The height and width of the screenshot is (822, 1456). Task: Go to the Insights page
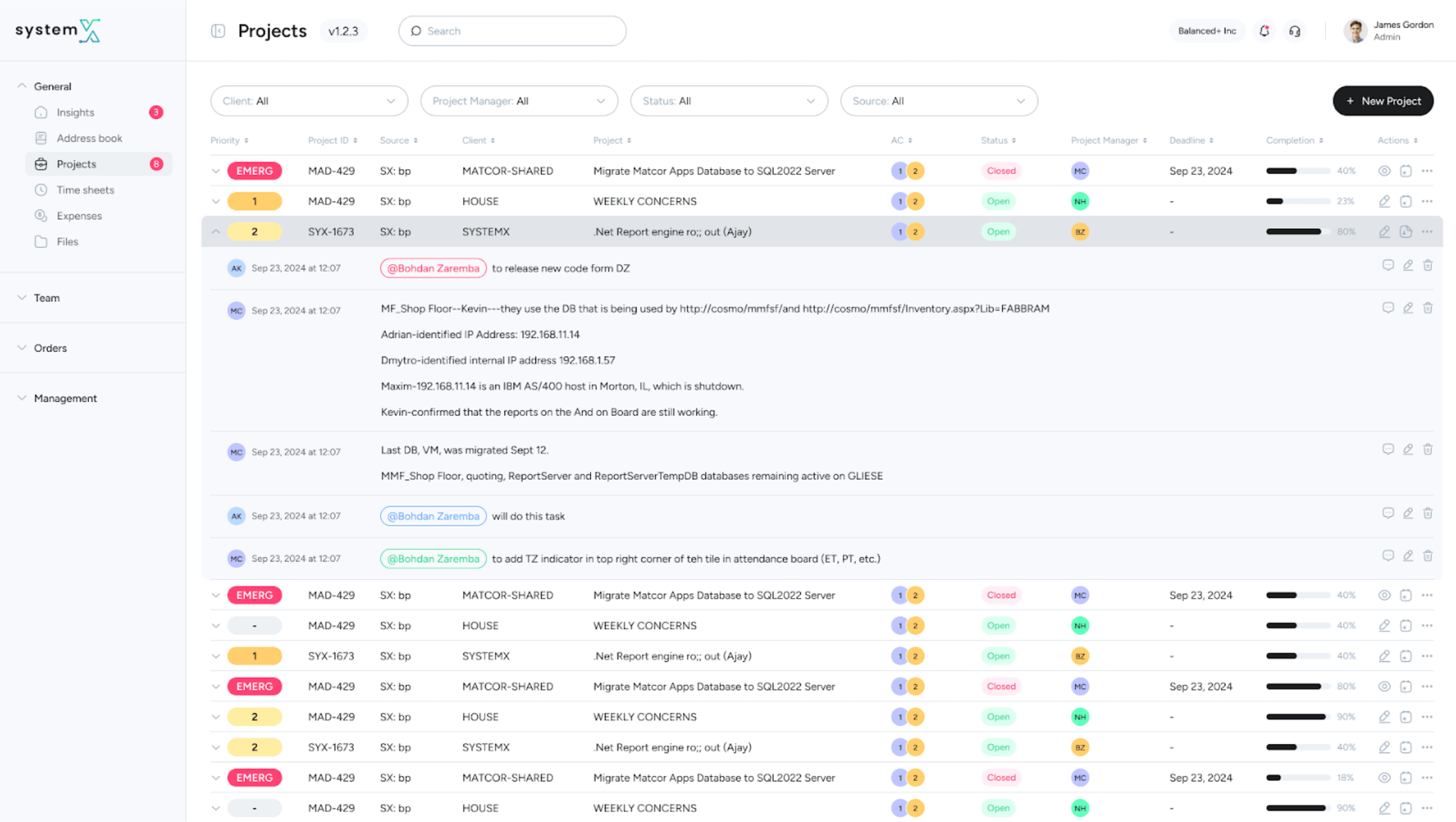pos(75,112)
